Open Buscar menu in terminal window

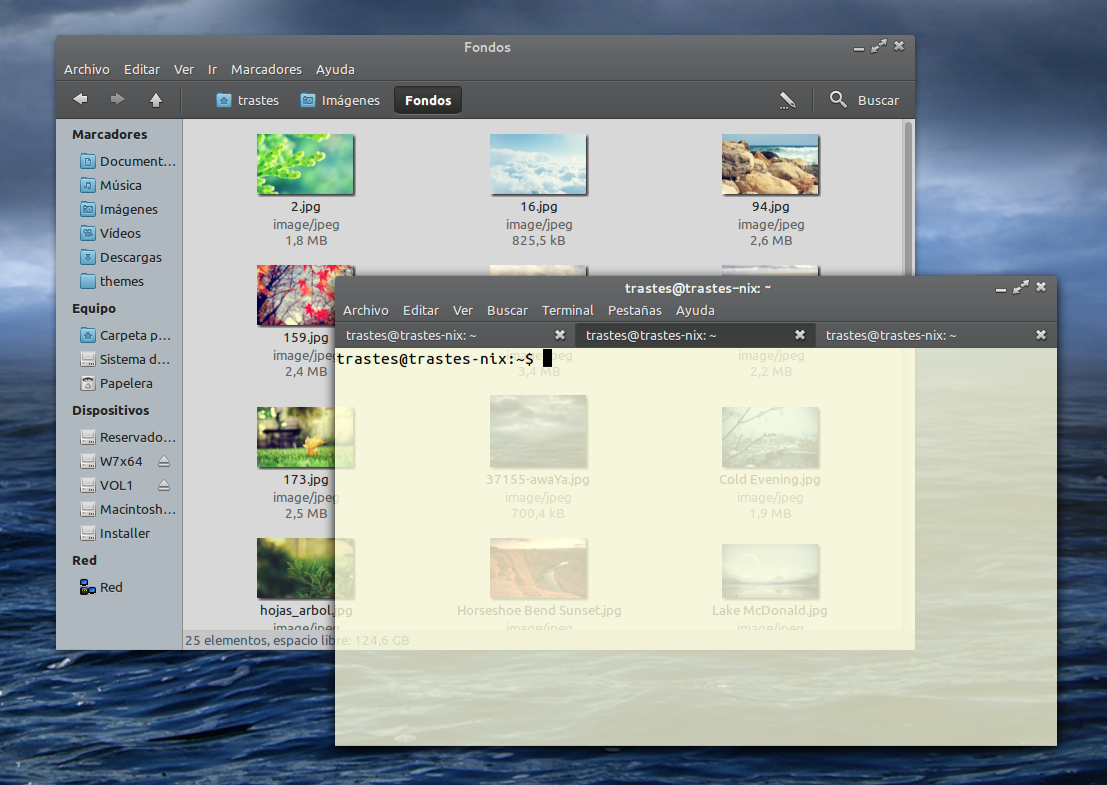tap(507, 310)
